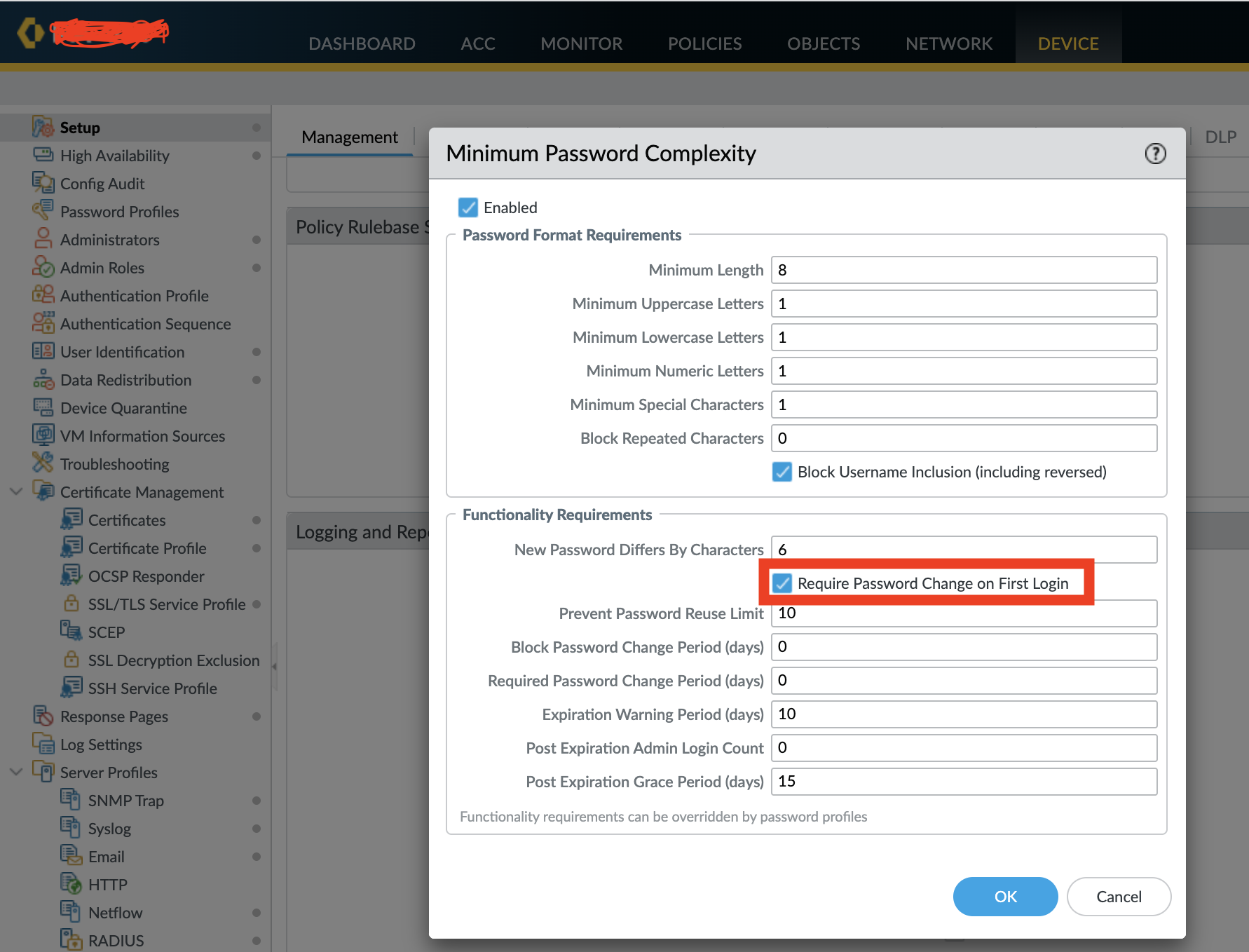Collapse the Server Profiles tree
1249x952 pixels.
16,772
